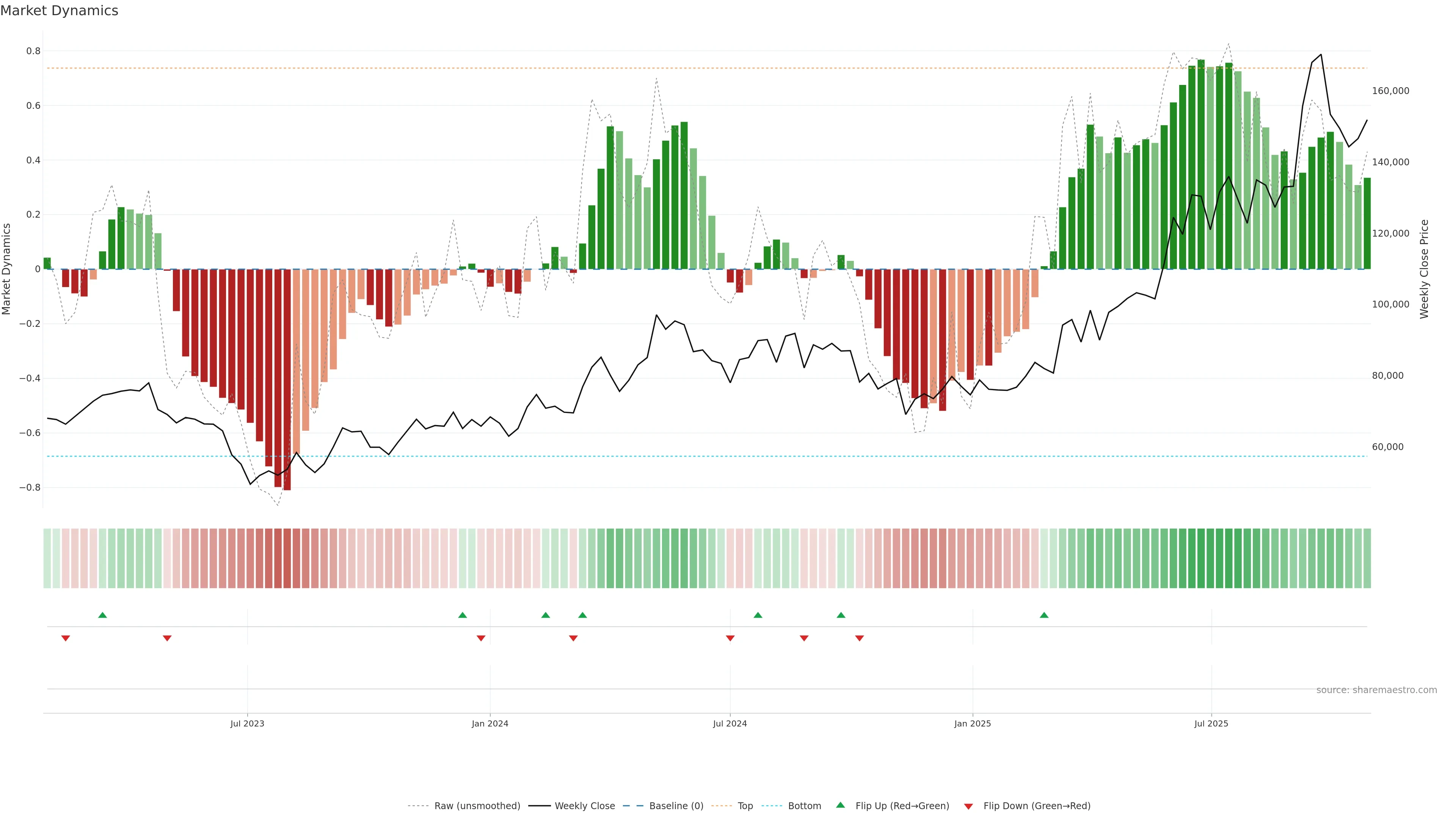Toggle the Baseline (0) legend entry
The height and width of the screenshot is (819, 1456).
point(676,806)
